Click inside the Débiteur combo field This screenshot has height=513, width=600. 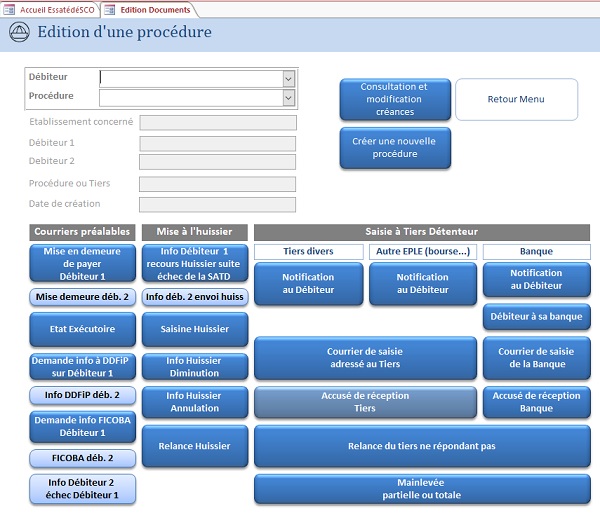coord(190,78)
